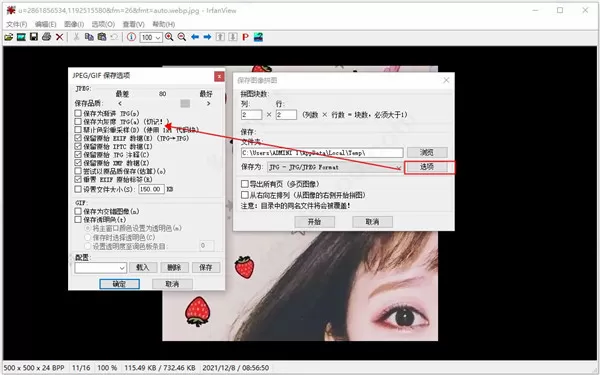Screen dimensions: 600x375
Task: Select 将主窗口颜色设置为透明色 radio button
Action: pyautogui.click(x=88, y=228)
